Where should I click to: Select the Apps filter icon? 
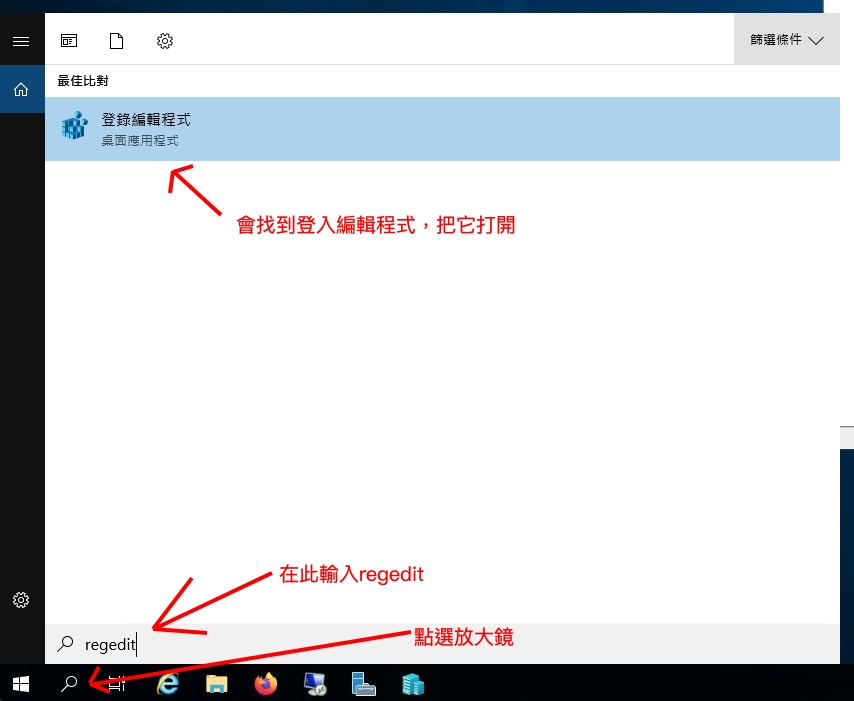tap(69, 41)
